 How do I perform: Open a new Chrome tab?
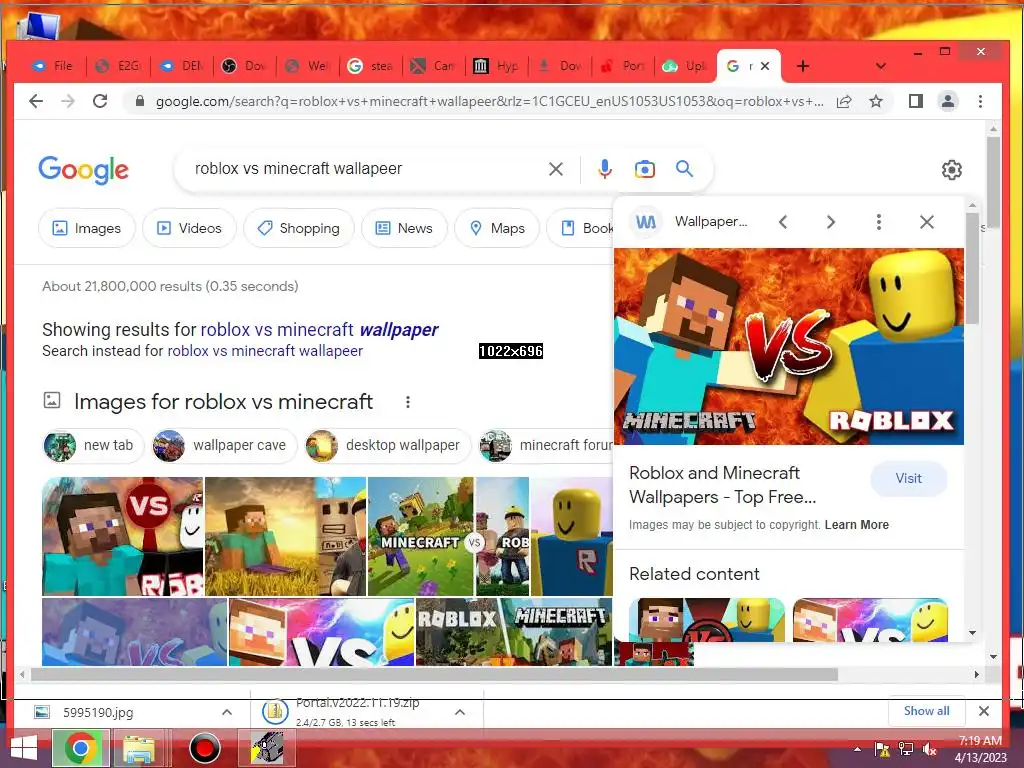(803, 66)
